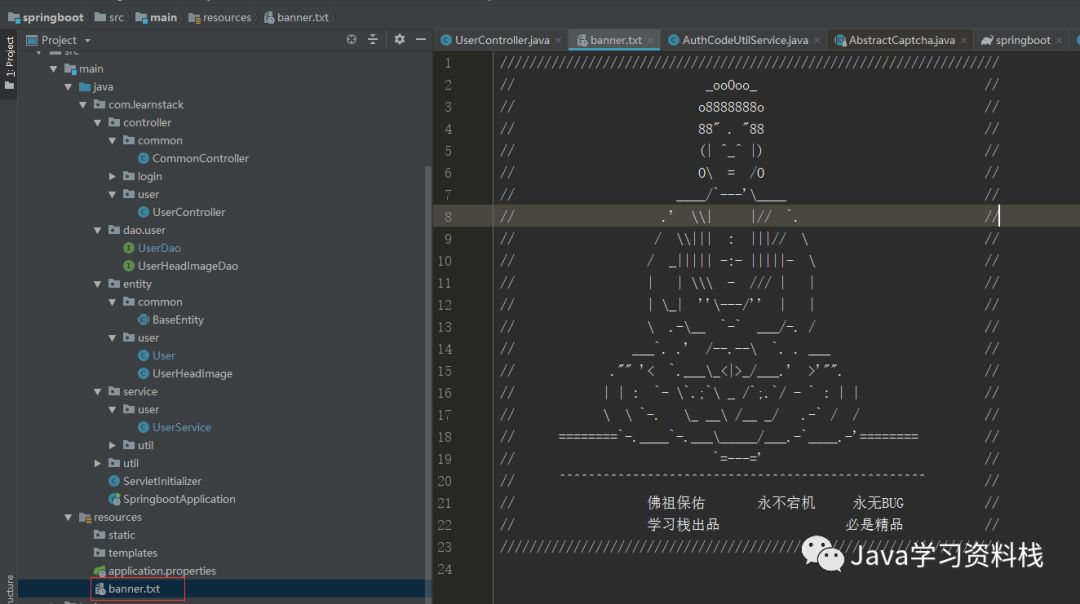The width and height of the screenshot is (1080, 604).
Task: Click banner.txt breadcrumb in navigation bar
Action: click(296, 17)
